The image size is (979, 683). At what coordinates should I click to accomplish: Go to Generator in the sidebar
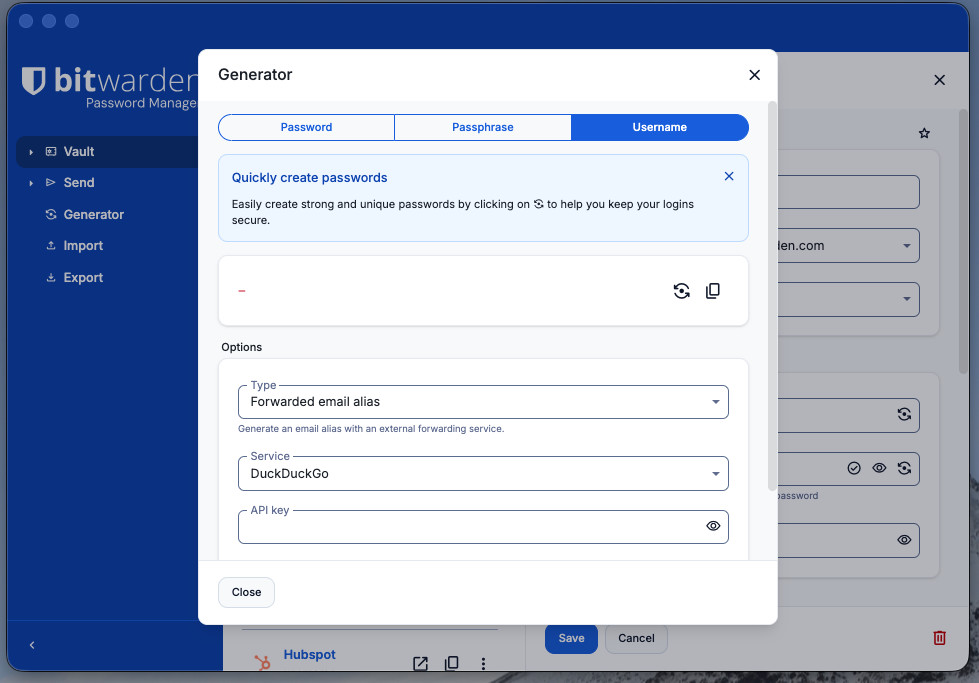click(x=94, y=215)
